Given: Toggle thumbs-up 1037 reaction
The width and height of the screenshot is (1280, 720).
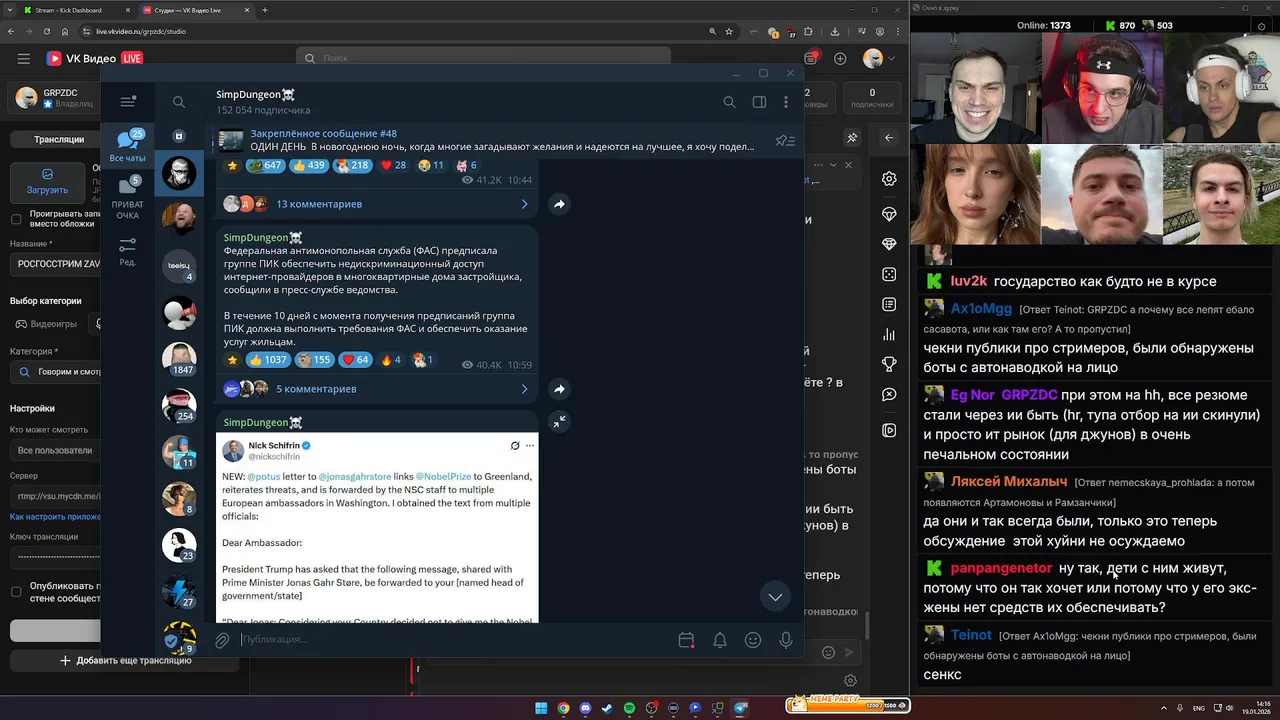Looking at the screenshot, I should point(268,360).
